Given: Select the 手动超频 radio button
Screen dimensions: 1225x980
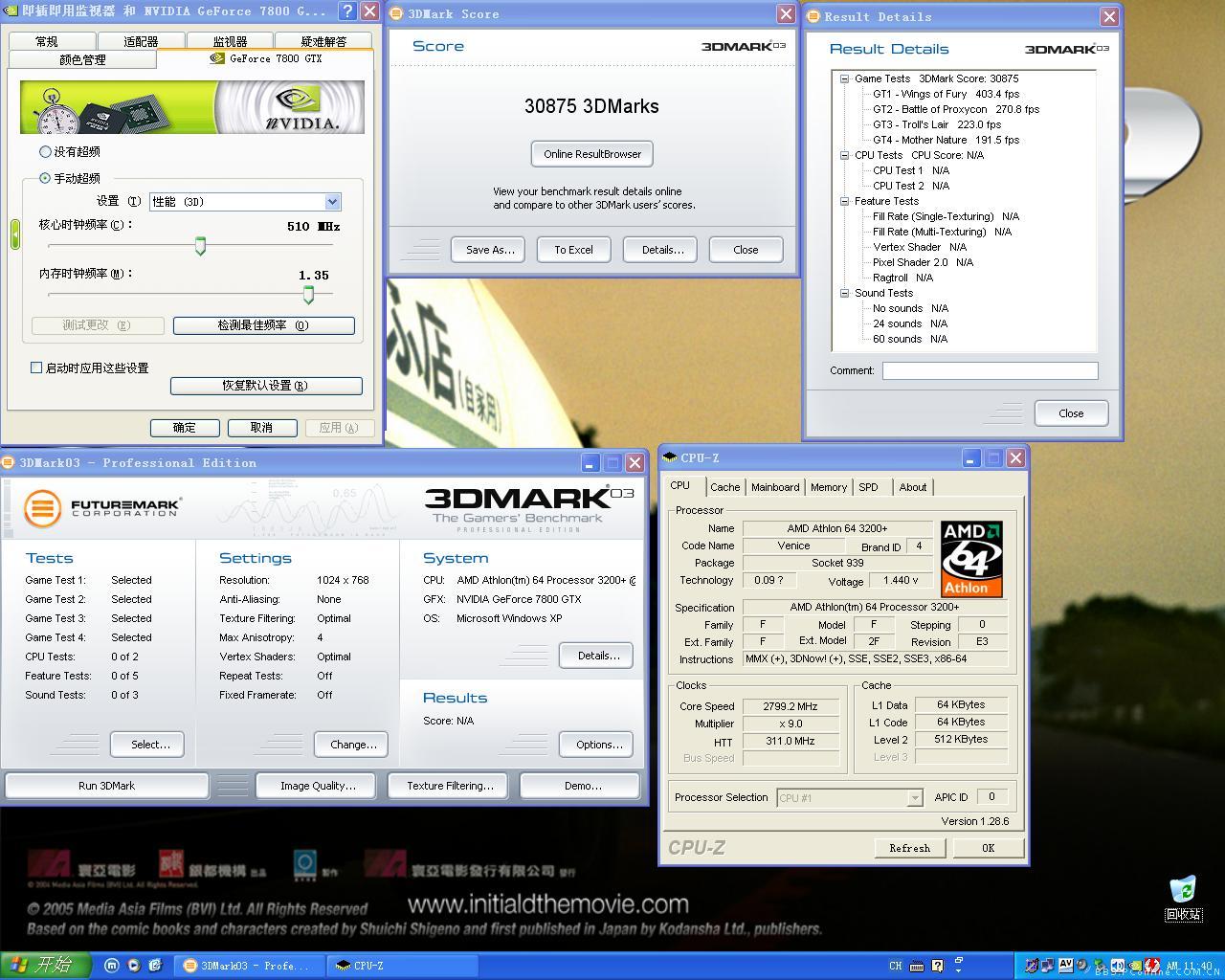Looking at the screenshot, I should coord(45,178).
